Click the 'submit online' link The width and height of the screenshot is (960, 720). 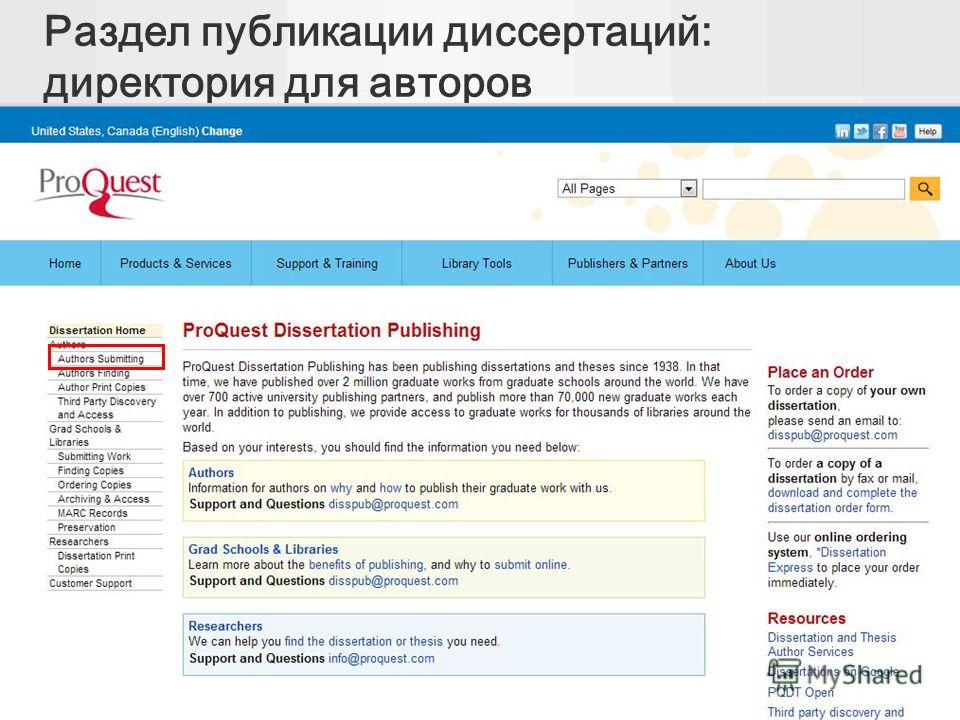point(531,564)
